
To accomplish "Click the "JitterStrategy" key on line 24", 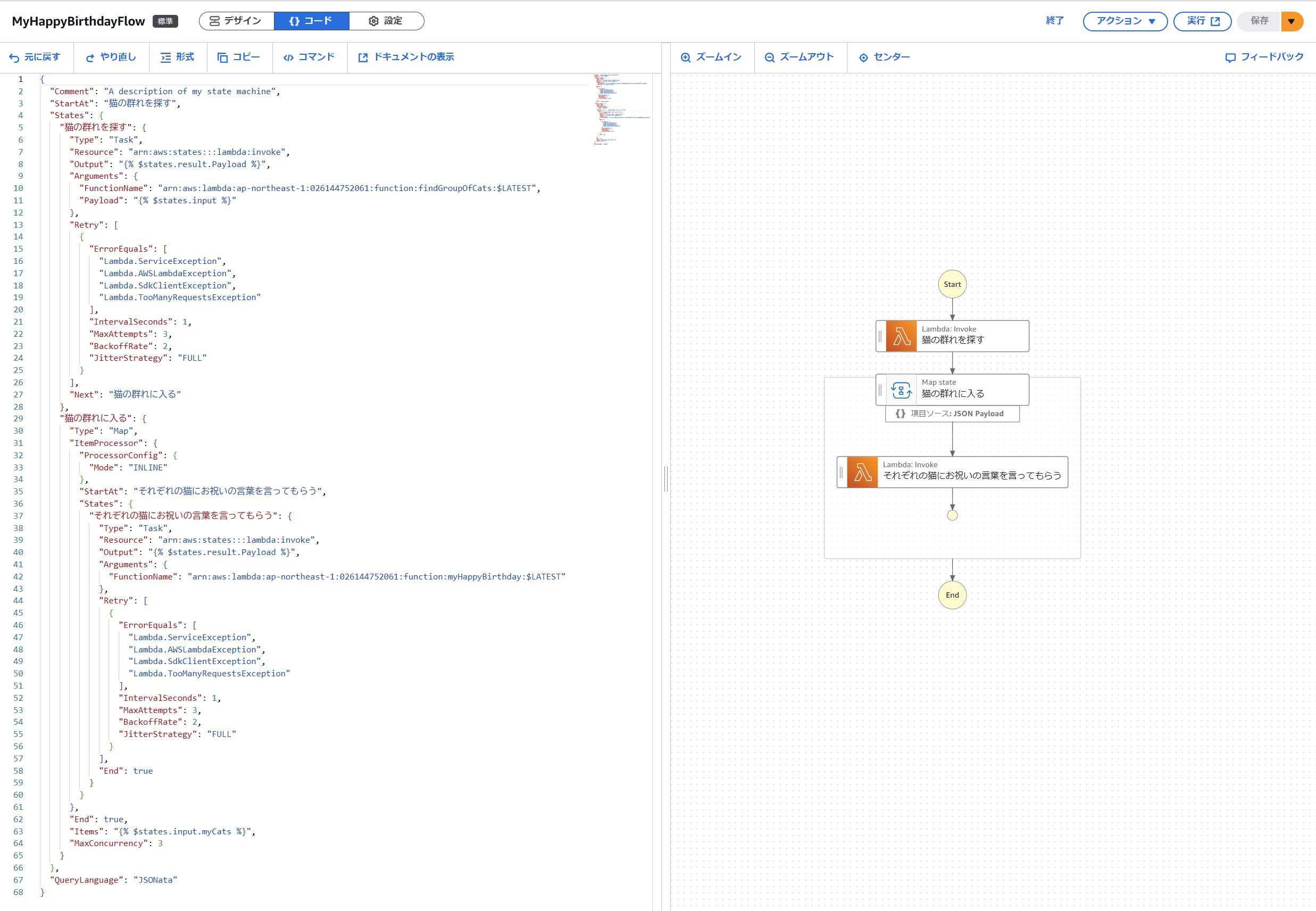I will pos(128,358).
